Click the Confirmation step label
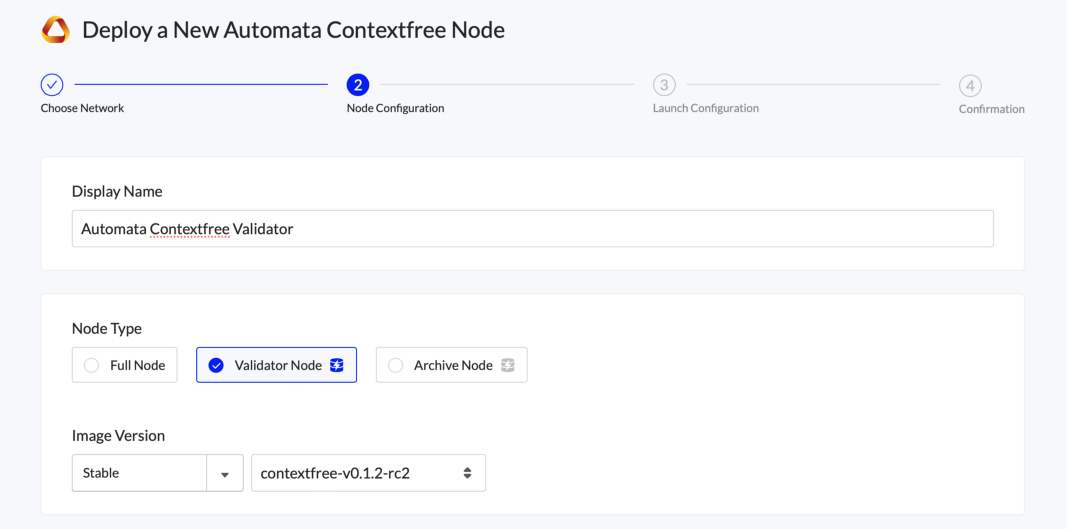Image resolution: width=1067 pixels, height=529 pixels. 991,109
